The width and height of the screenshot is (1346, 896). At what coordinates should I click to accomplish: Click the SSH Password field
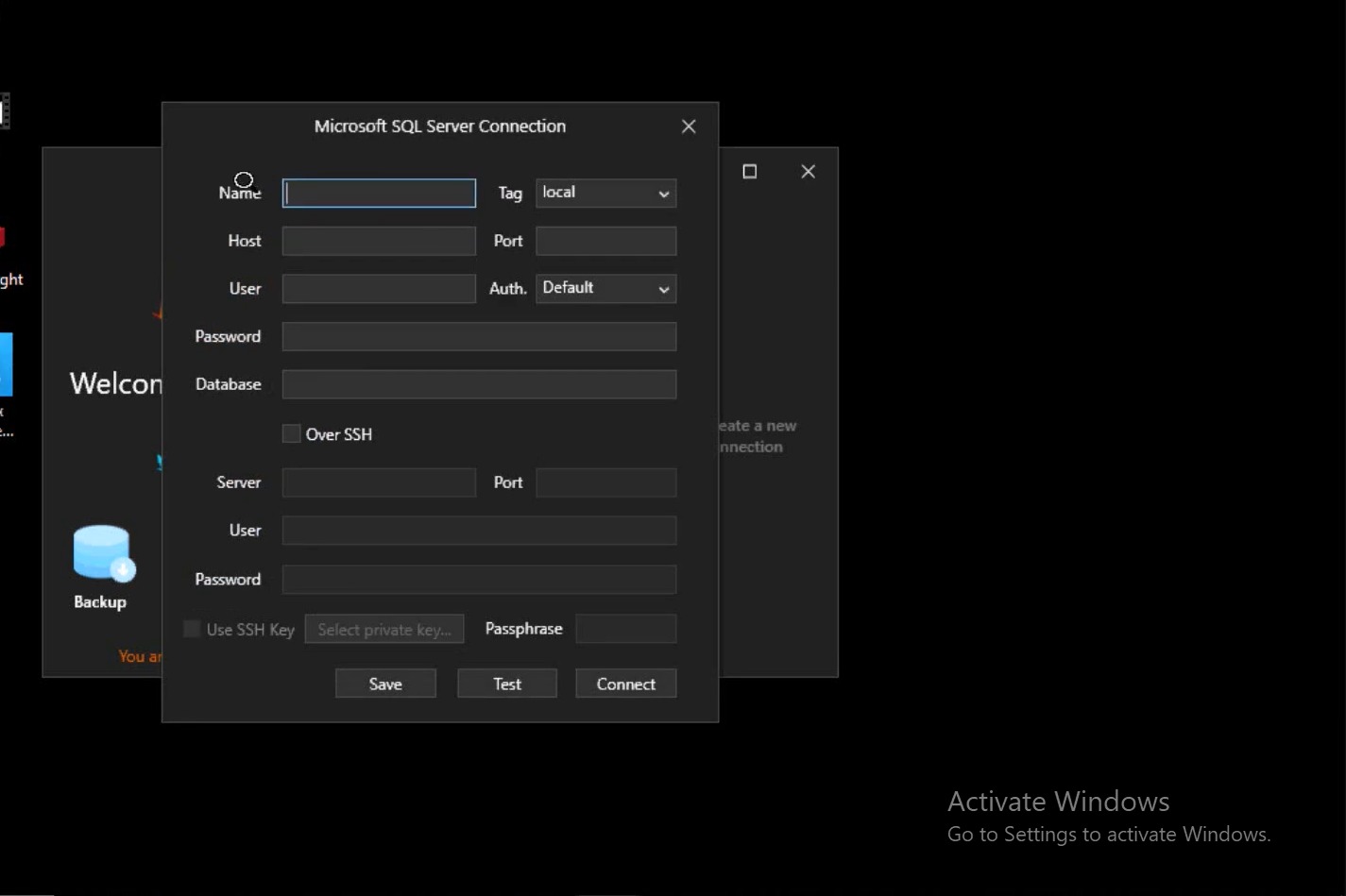point(479,580)
